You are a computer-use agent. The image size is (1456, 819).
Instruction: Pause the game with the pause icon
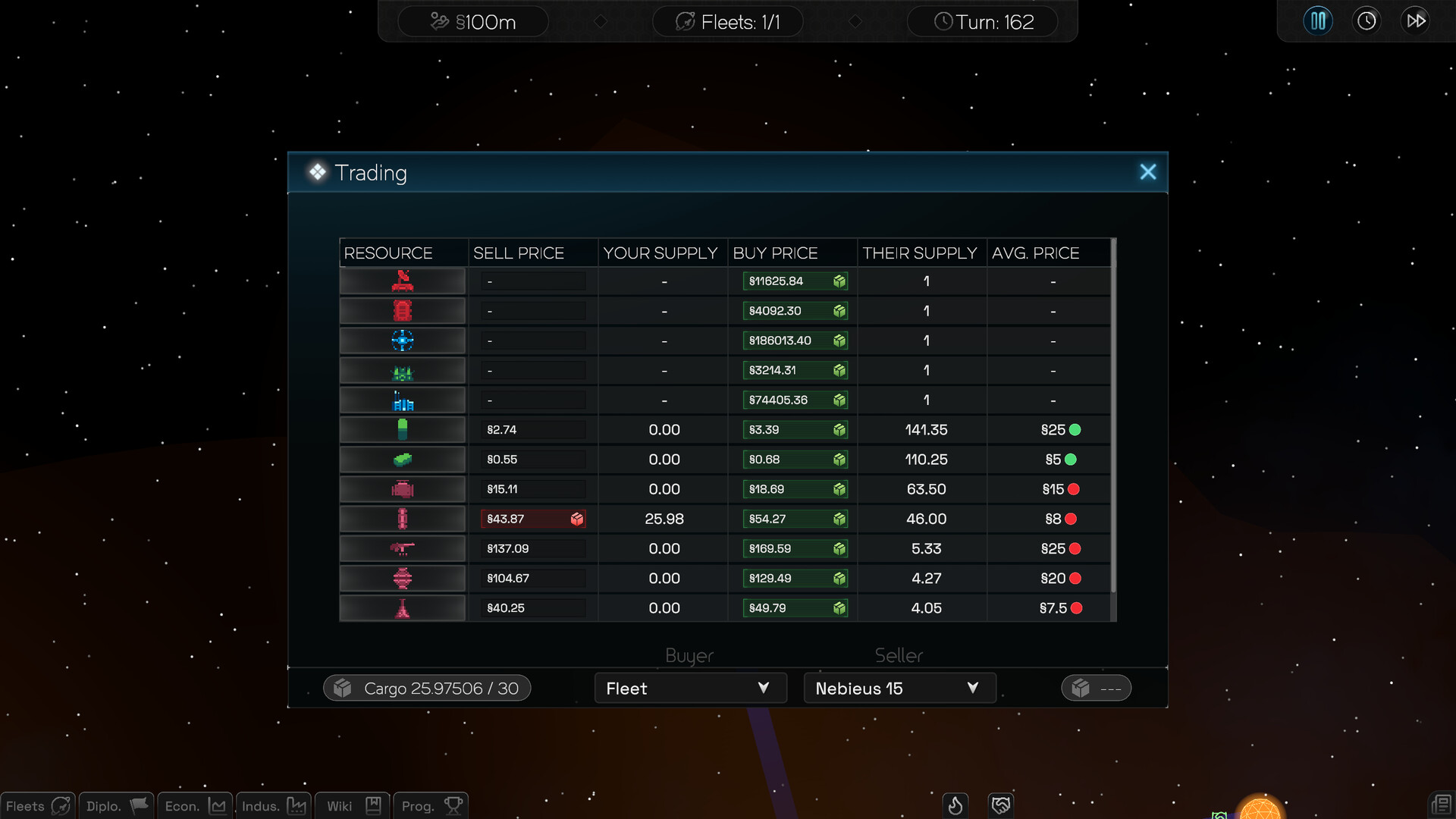pos(1318,20)
